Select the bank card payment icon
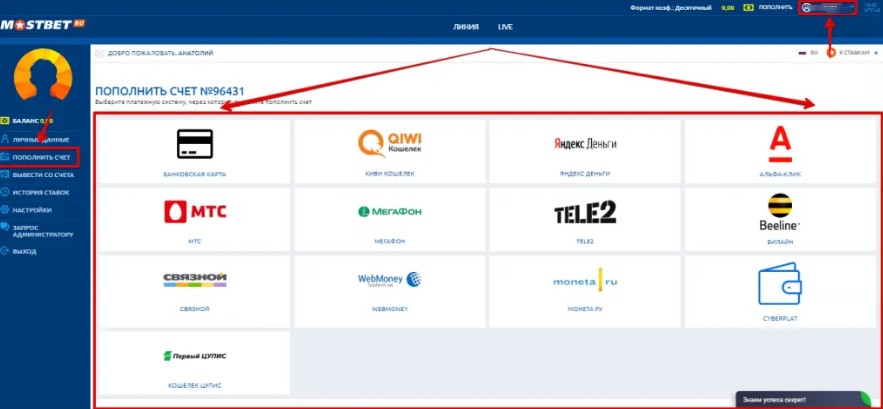Image resolution: width=883 pixels, height=409 pixels. coord(194,144)
